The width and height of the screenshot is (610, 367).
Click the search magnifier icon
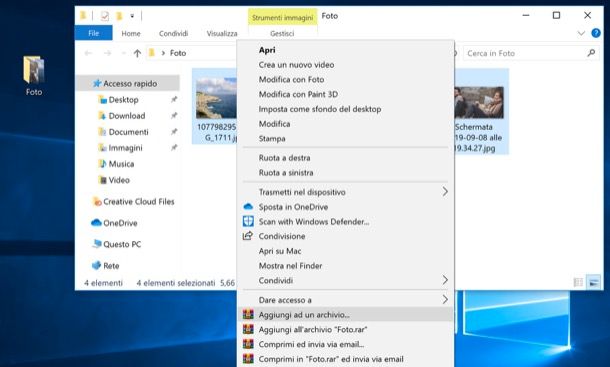pos(591,53)
